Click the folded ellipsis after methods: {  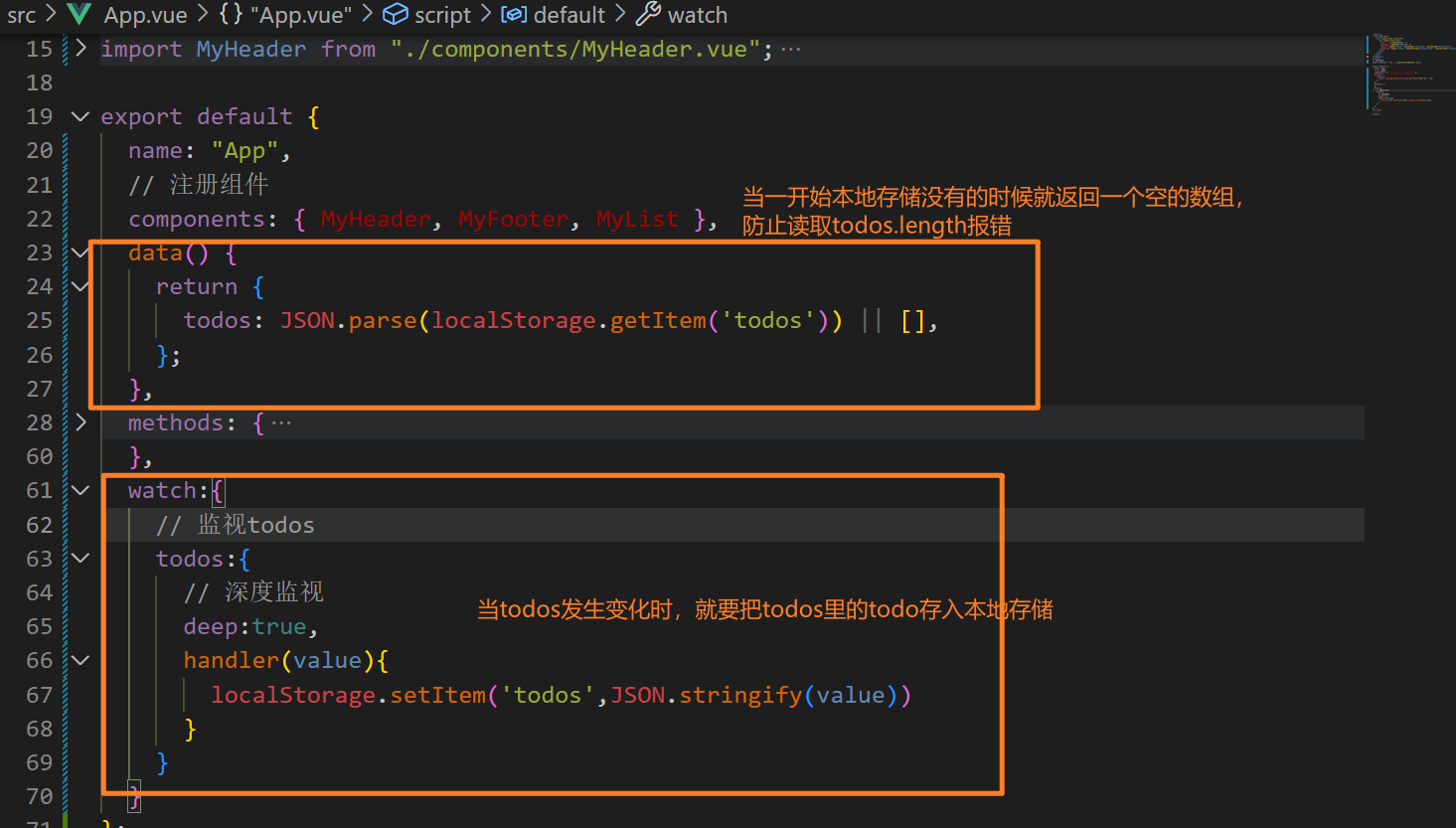tap(282, 422)
